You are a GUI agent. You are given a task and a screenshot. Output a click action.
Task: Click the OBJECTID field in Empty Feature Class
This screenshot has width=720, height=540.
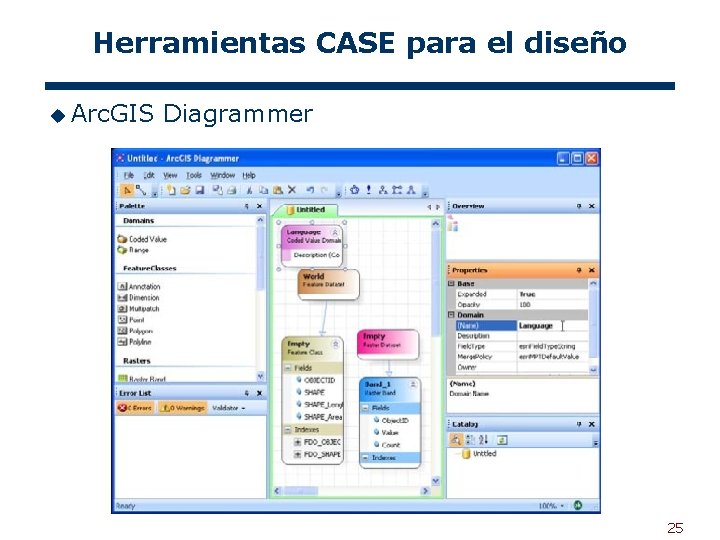click(x=315, y=380)
